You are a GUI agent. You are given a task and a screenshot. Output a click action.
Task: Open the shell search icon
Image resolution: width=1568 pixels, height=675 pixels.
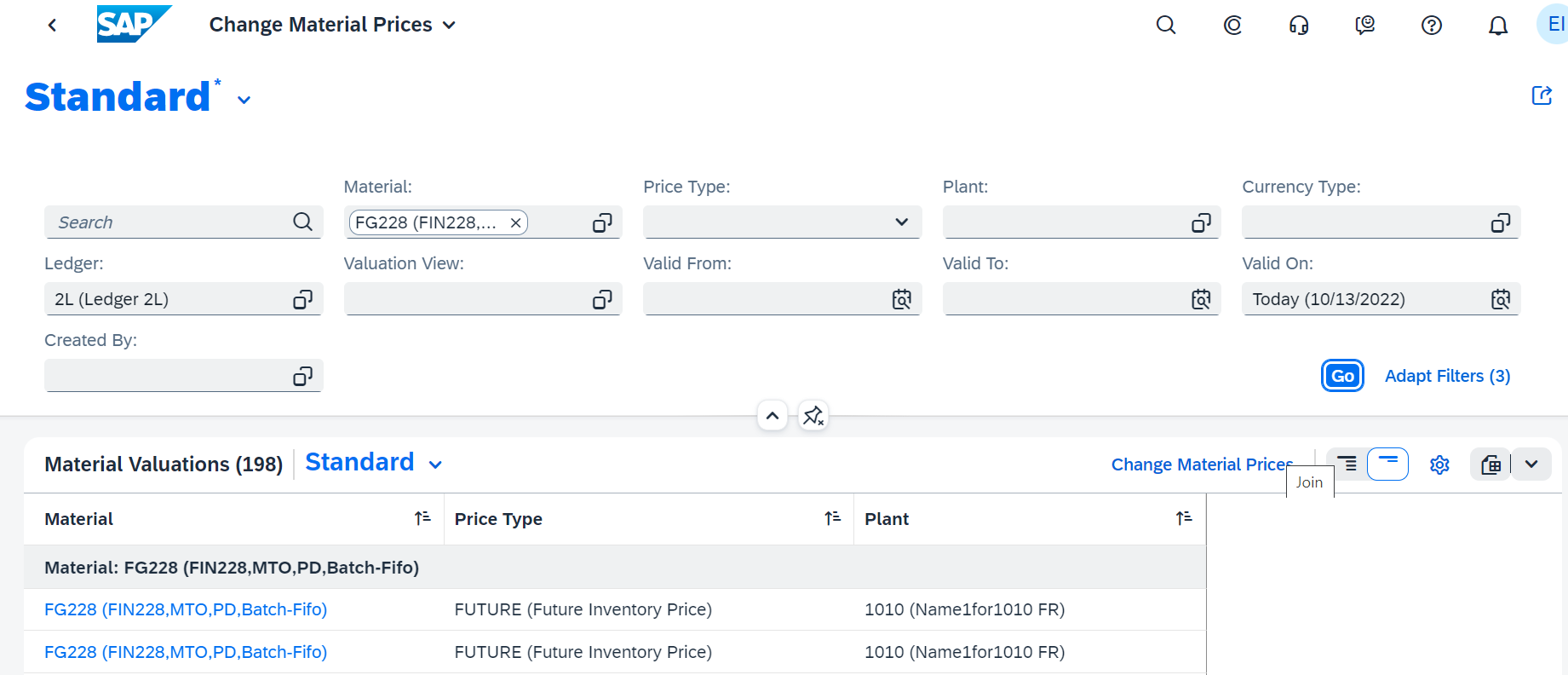1166,25
